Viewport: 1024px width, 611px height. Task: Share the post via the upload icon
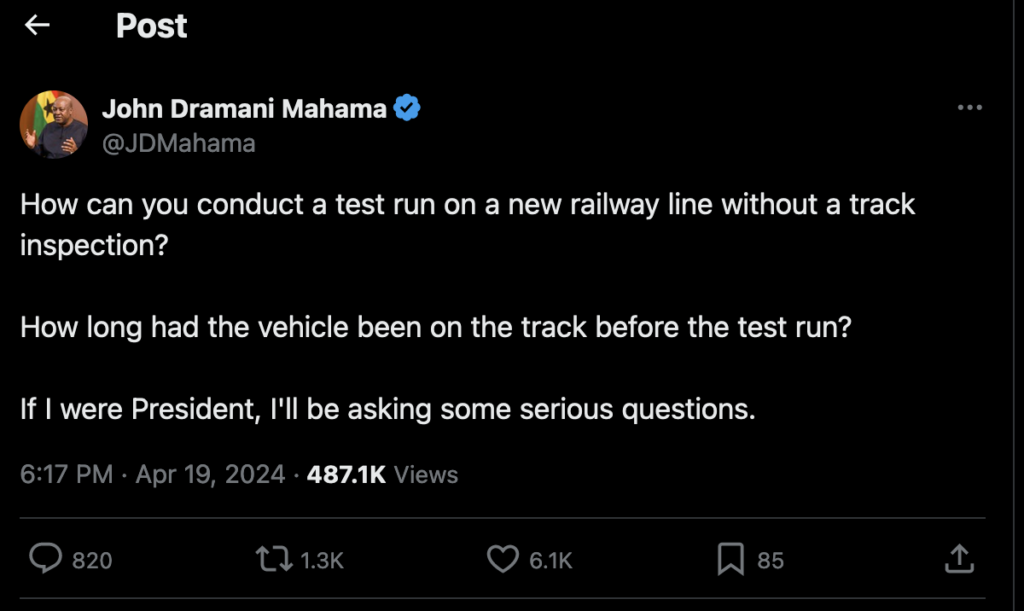point(959,559)
